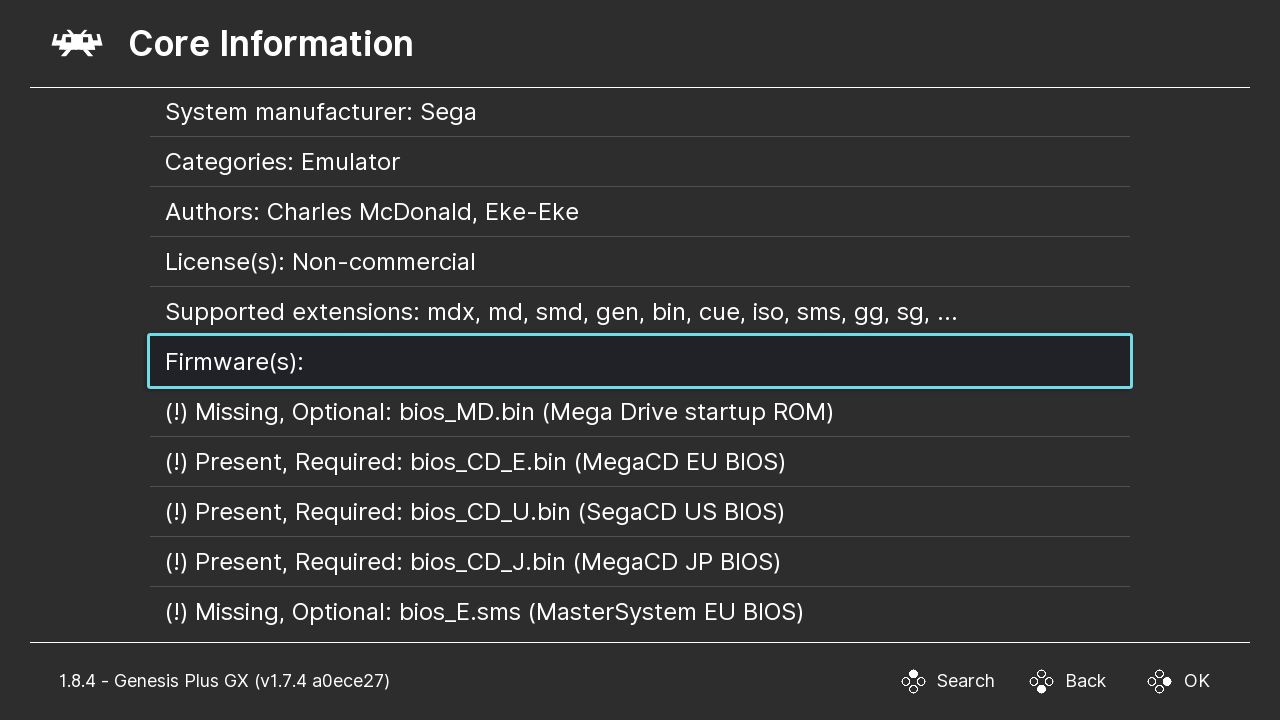Viewport: 1280px width, 720px height.
Task: Select the License(s): Non-commercial row
Action: click(640, 262)
